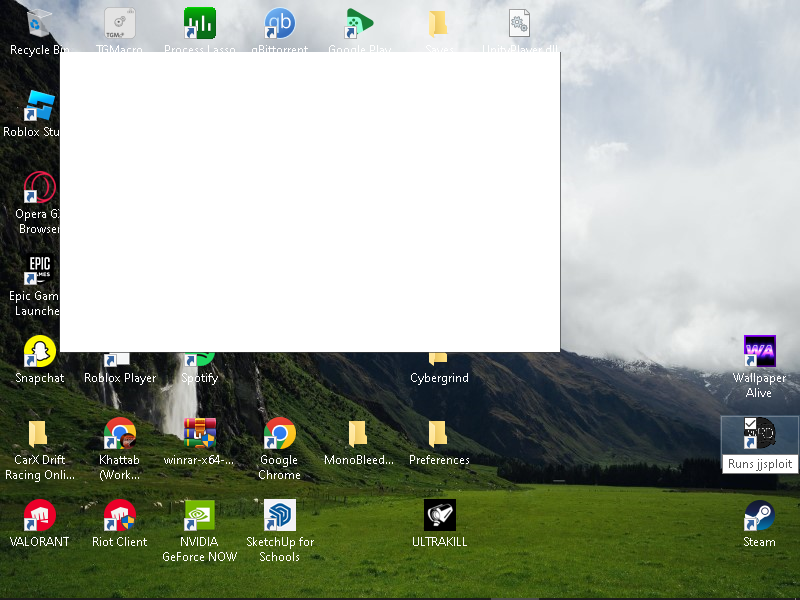Viewport: 800px width, 600px height.
Task: Click the Khattab (Work) Chrome profile shortcut
Action: [119, 434]
